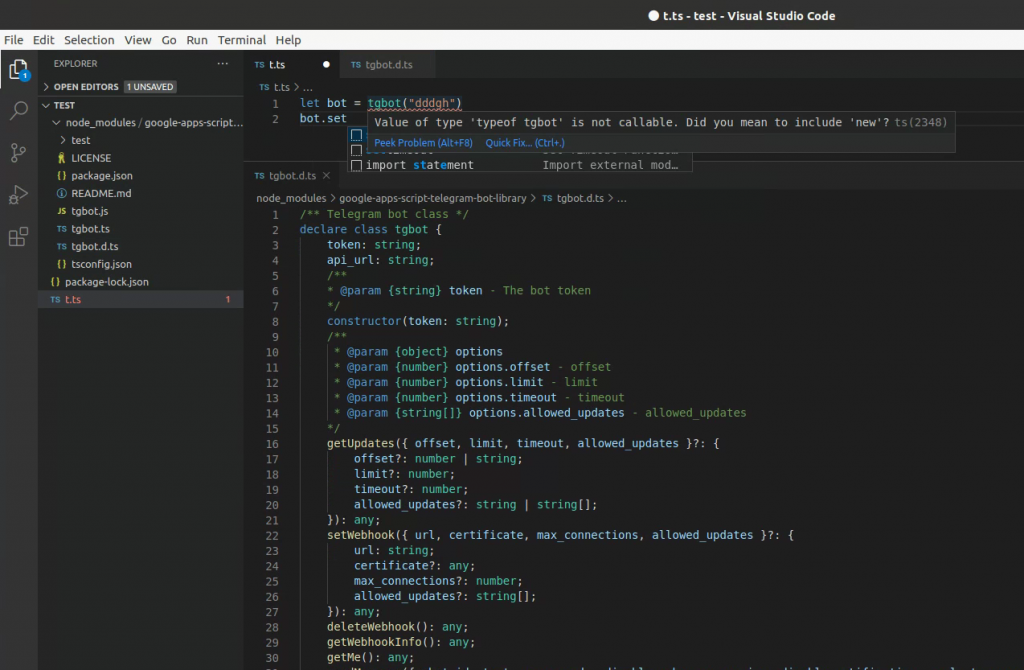Expand the OPEN EDITORS section
Viewport: 1024px width, 670px height.
point(46,86)
